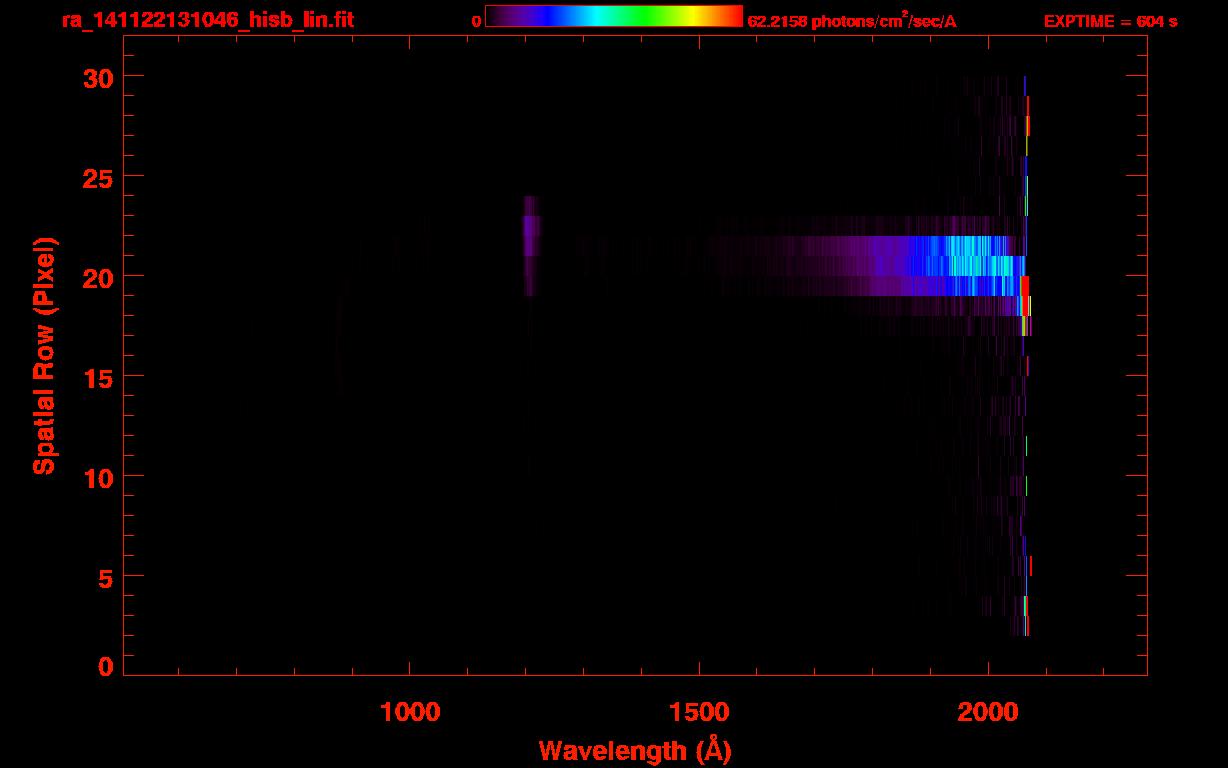Click the colorbar minimum value 0

coord(476,21)
